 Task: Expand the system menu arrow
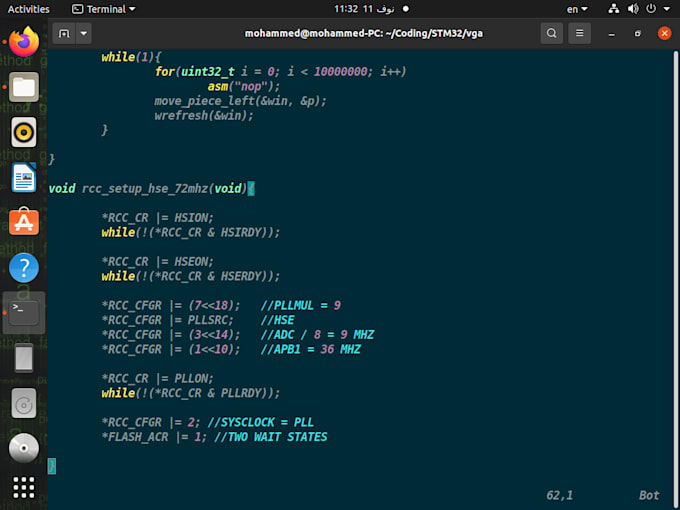click(x=667, y=9)
